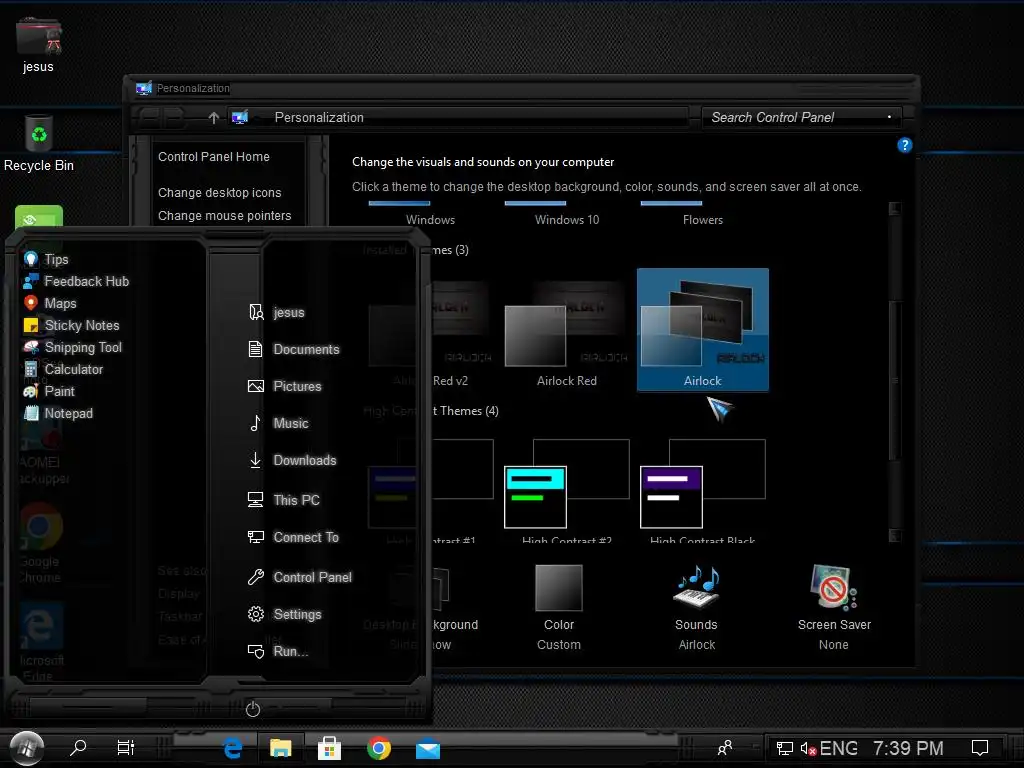The height and width of the screenshot is (768, 1024).
Task: Open Documents from Start menu
Action: (x=294, y=349)
